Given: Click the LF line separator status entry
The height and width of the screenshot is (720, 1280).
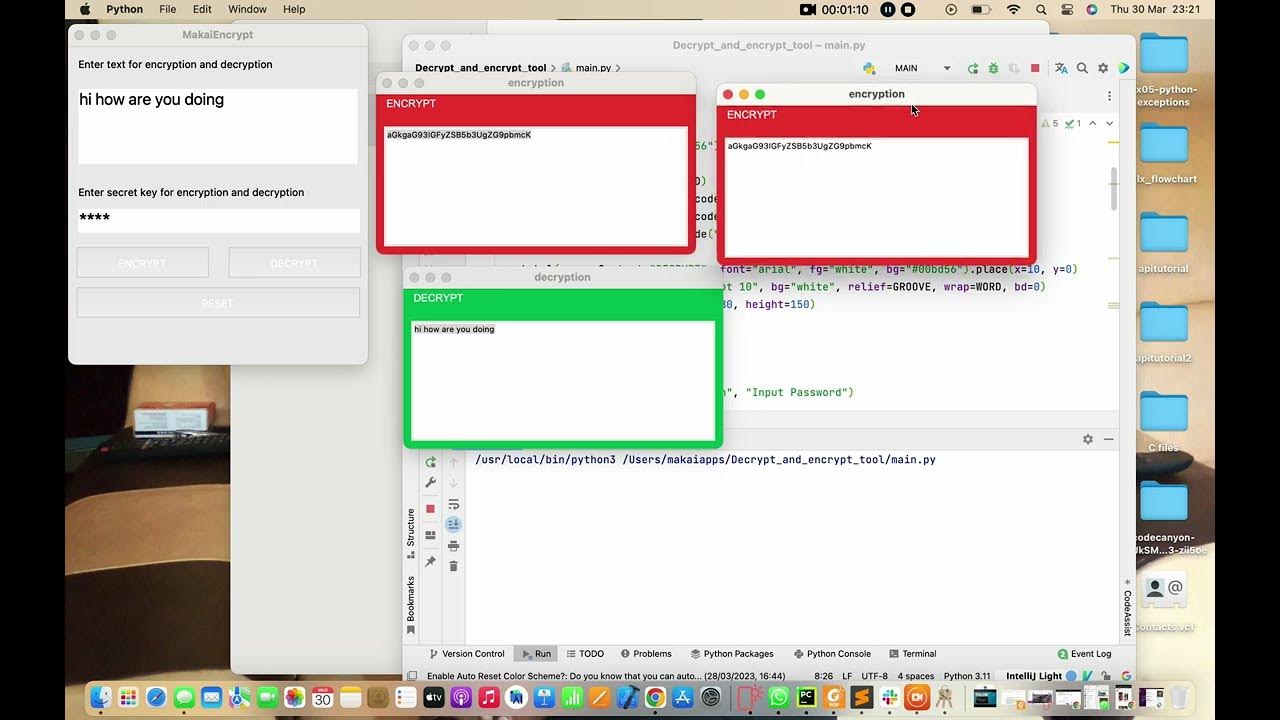Looking at the screenshot, I should [x=847, y=676].
